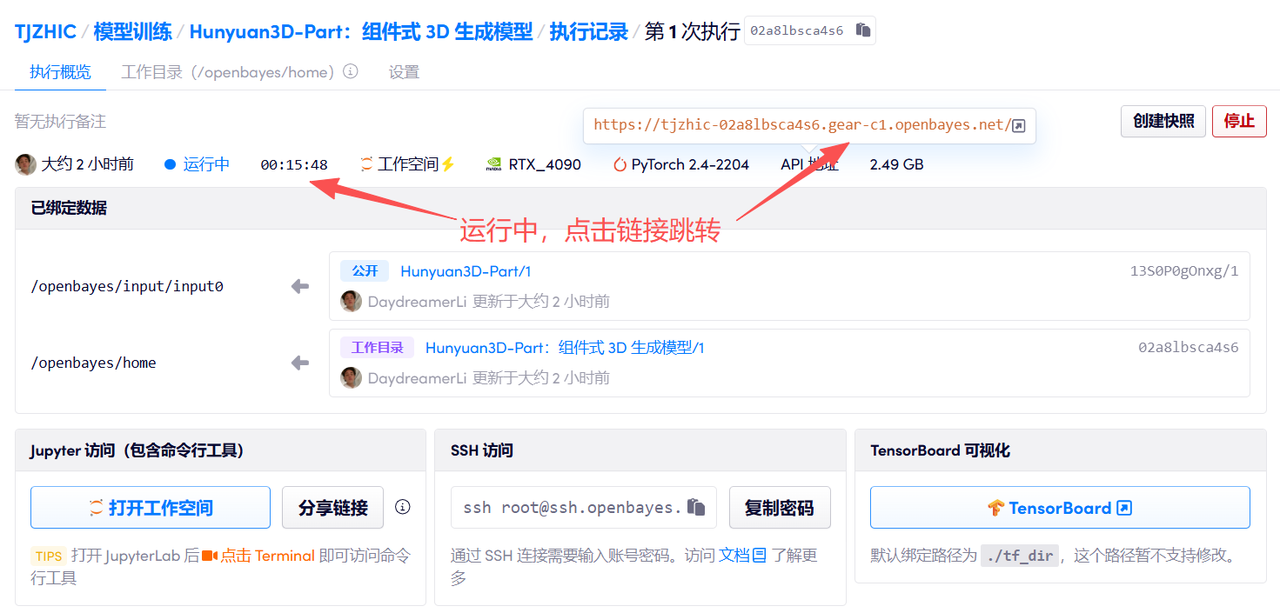1280x613 pixels.
Task: Go to TJZHIC breadcrumb
Action: (x=45, y=31)
